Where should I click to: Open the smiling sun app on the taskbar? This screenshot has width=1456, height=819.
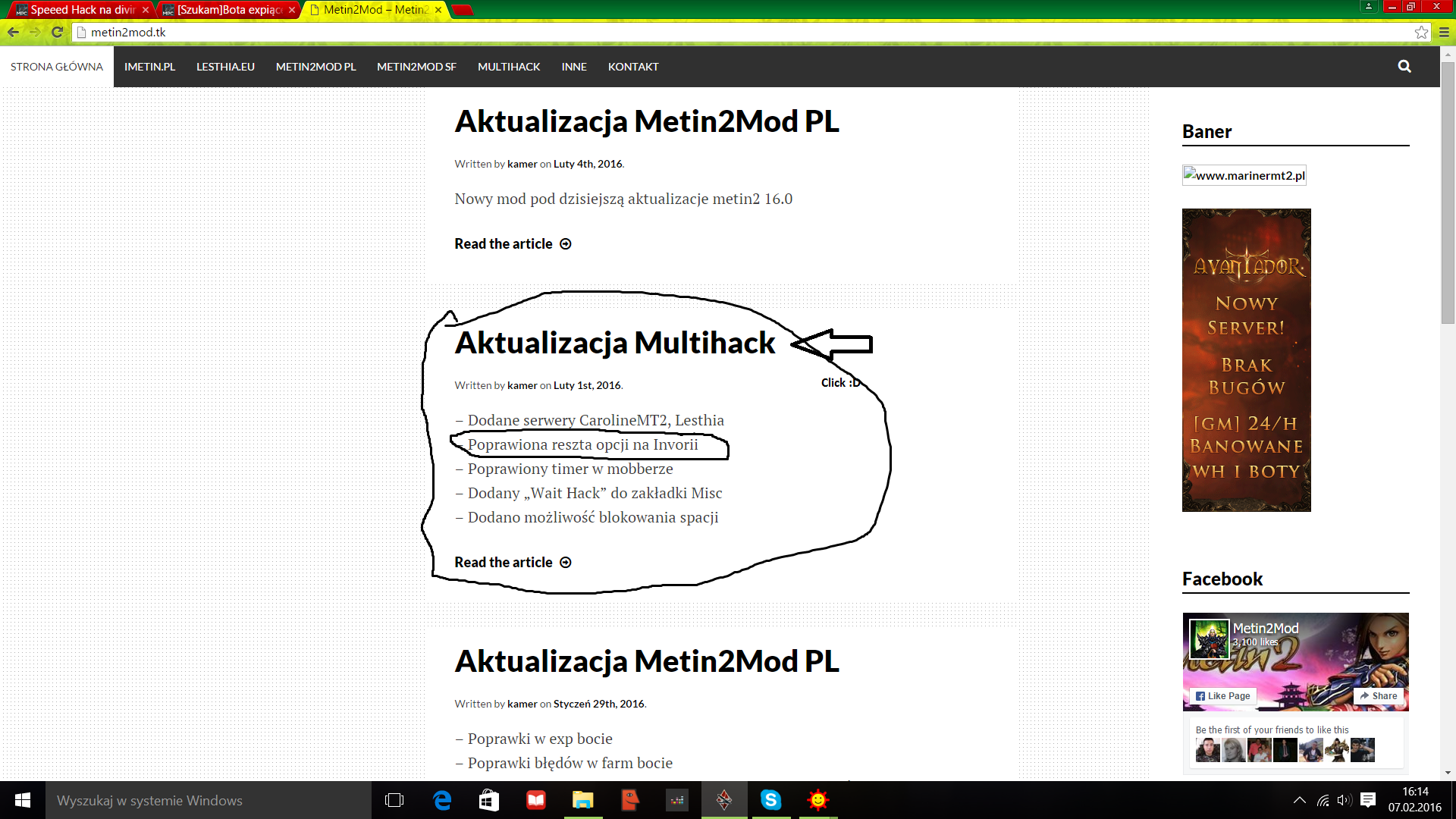tap(818, 800)
